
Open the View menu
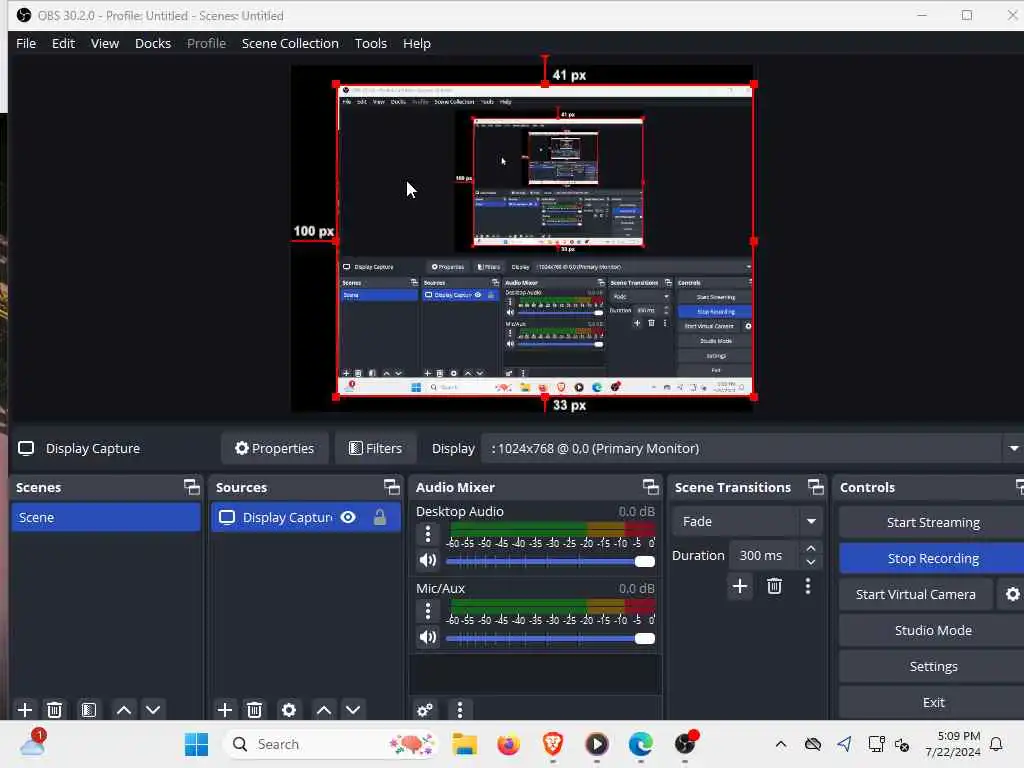pyautogui.click(x=104, y=43)
